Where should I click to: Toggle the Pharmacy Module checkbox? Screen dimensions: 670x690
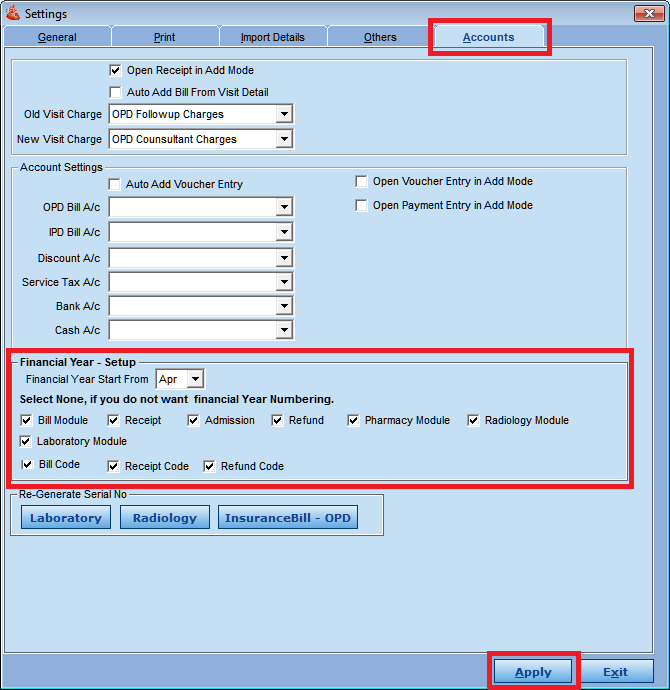pyautogui.click(x=354, y=421)
